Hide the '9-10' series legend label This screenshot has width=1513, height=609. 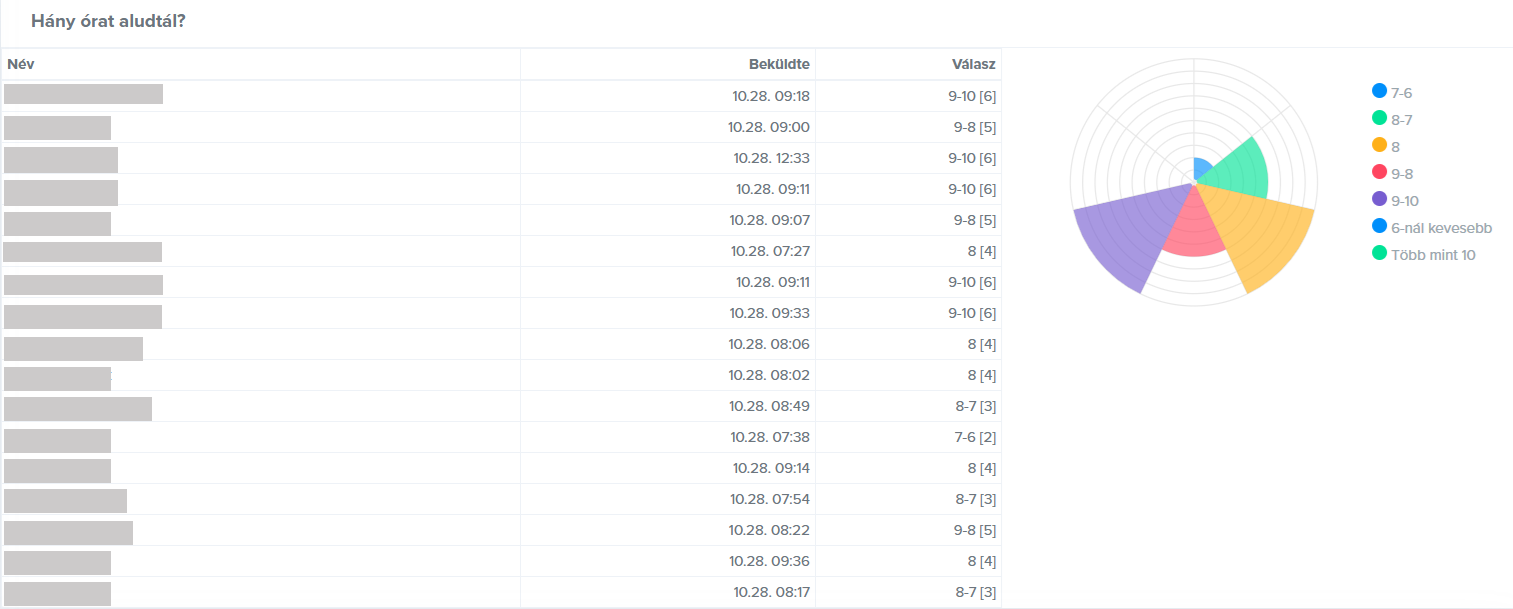point(1404,201)
